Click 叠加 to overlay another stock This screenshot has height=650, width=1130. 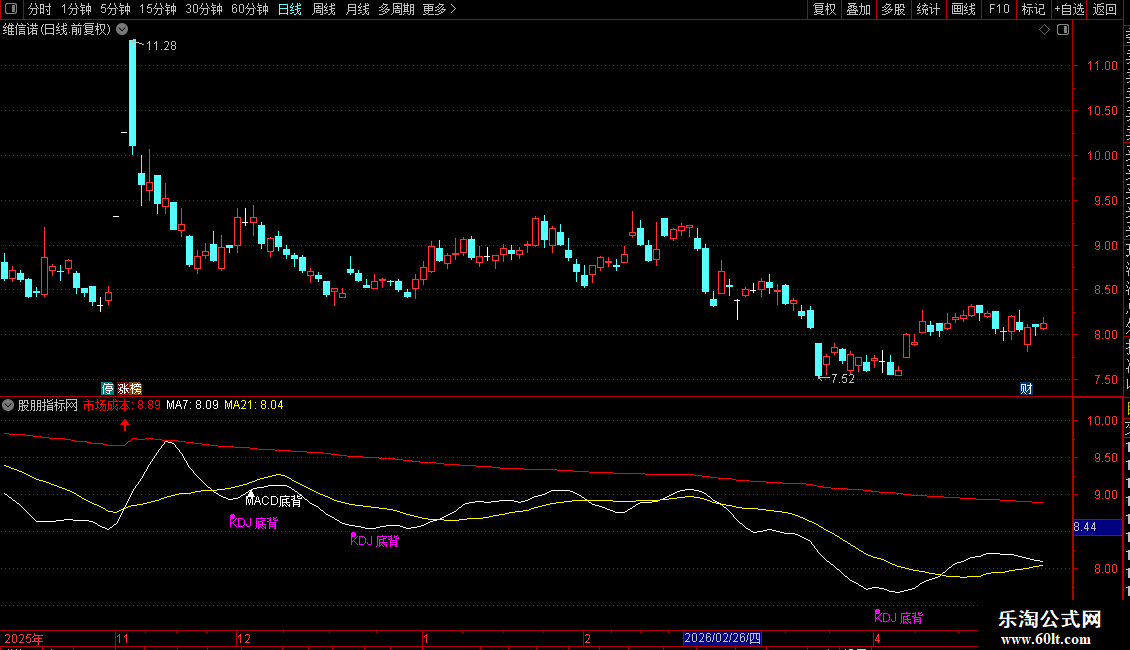click(858, 9)
